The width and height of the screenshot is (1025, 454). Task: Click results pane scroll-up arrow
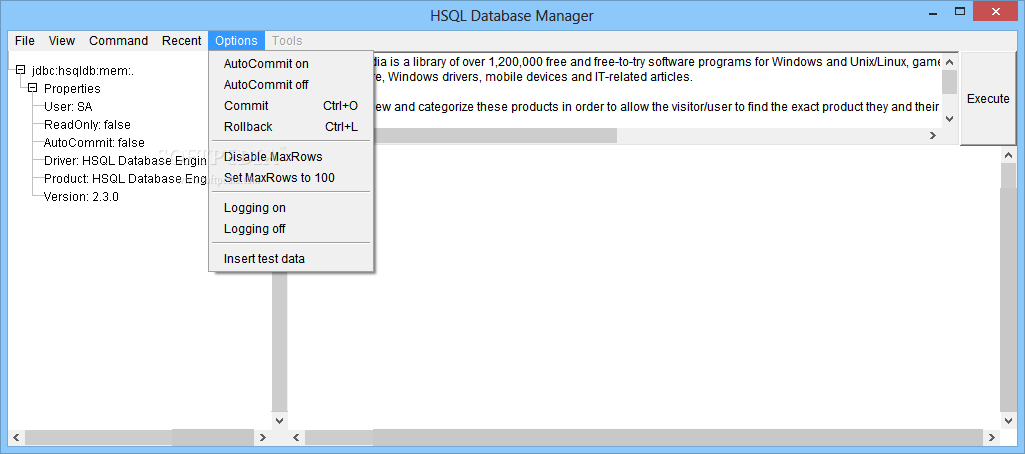[x=1009, y=155]
